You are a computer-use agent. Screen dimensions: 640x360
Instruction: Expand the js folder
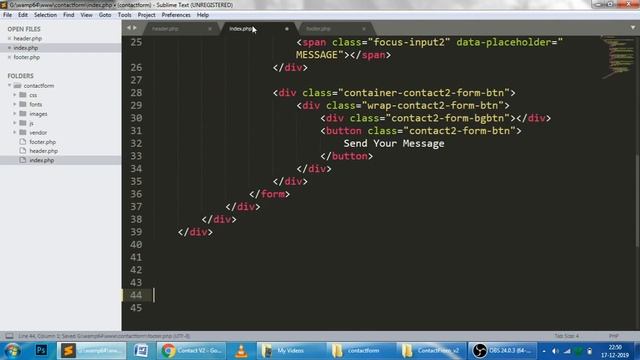(15, 123)
